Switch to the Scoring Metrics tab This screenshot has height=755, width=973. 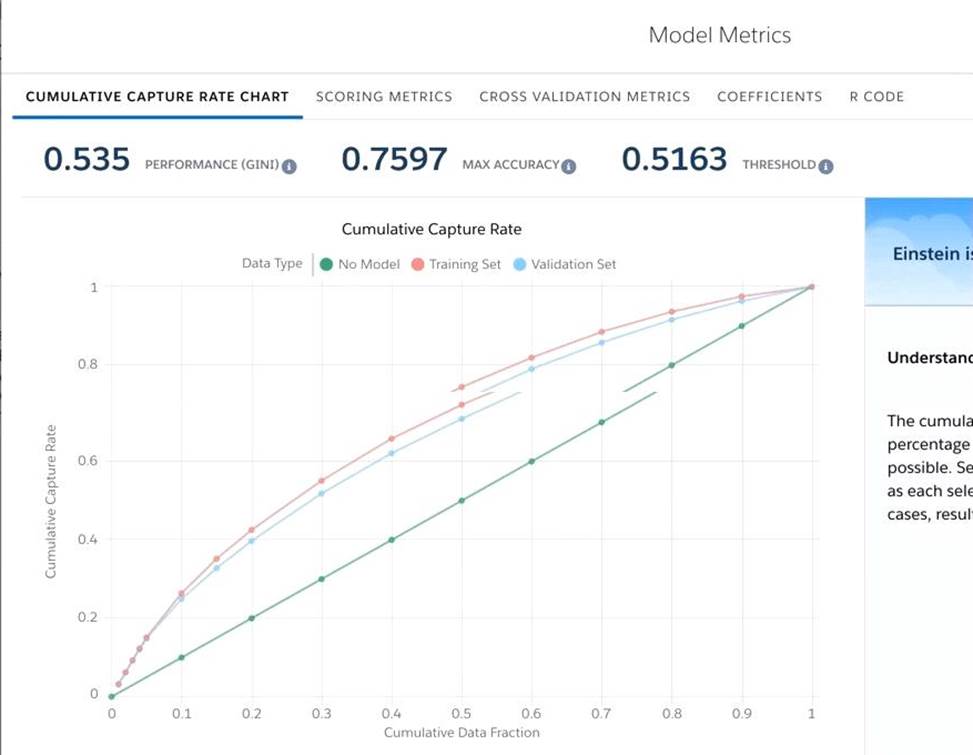384,97
